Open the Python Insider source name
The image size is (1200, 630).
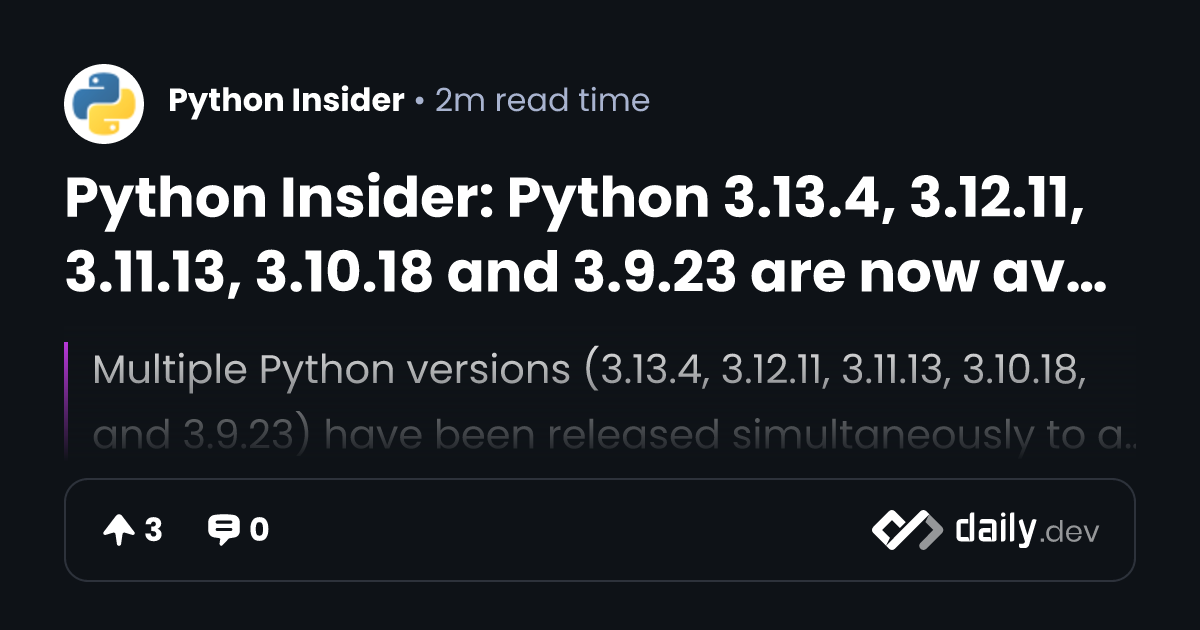tap(286, 101)
